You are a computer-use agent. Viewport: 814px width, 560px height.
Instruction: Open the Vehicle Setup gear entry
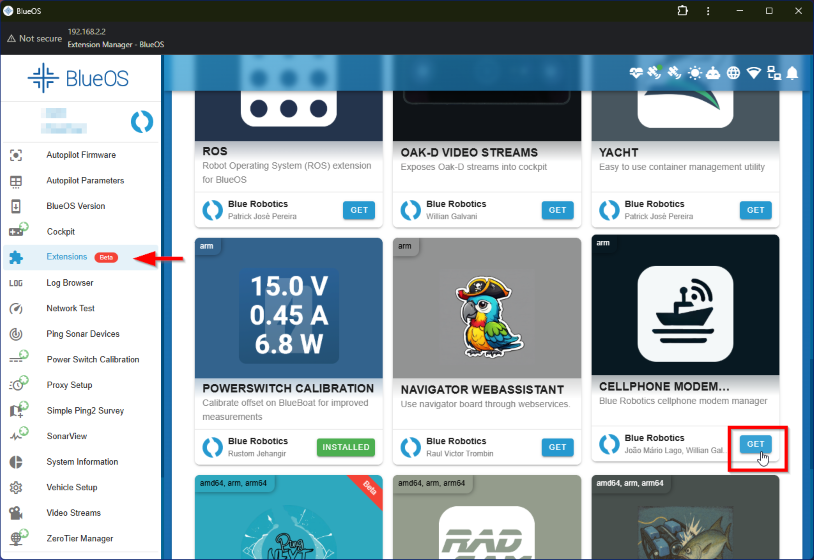click(72, 487)
